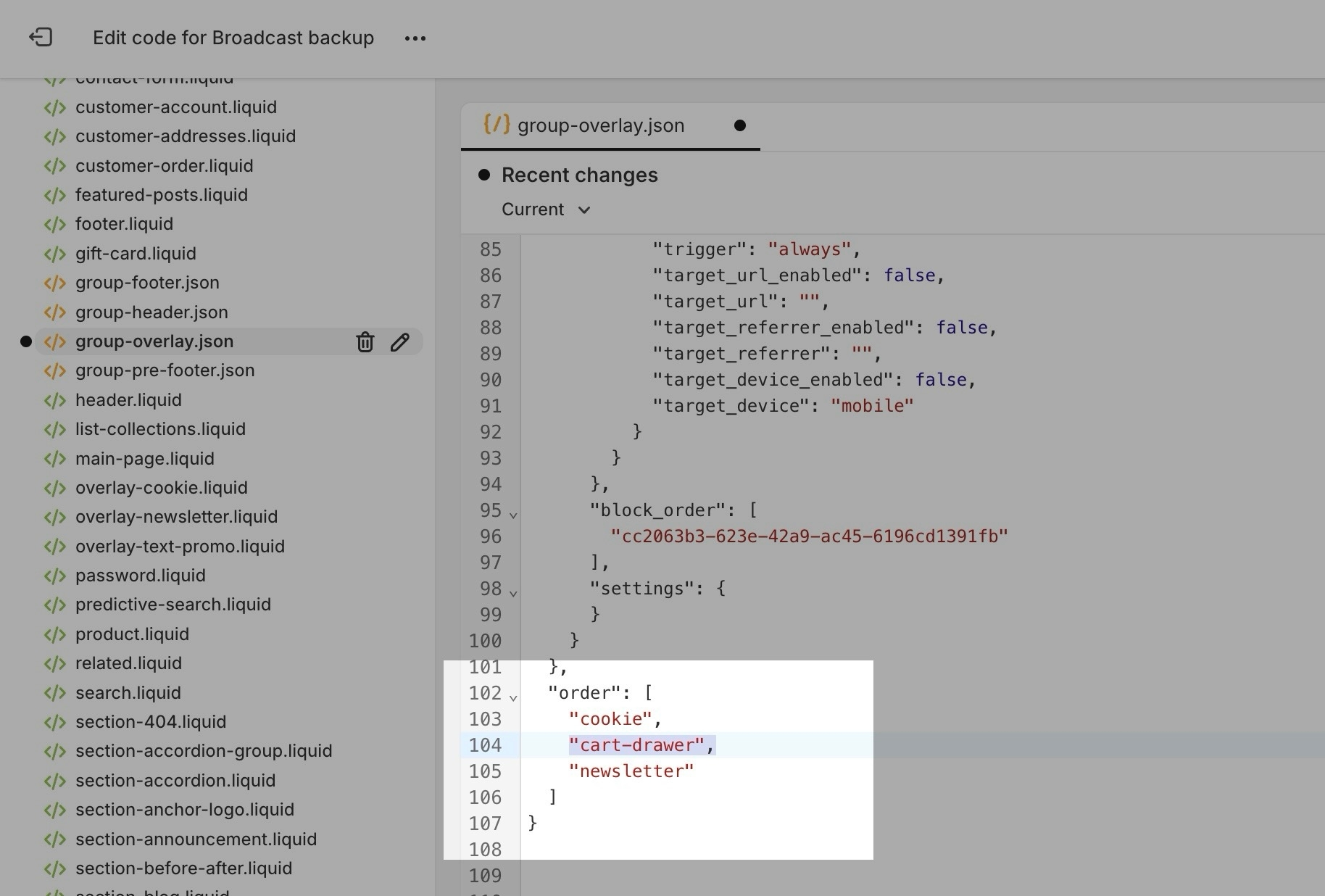This screenshot has width=1325, height=896.
Task: Click the liquid code icon beside footer.liquid
Action: pos(55,224)
